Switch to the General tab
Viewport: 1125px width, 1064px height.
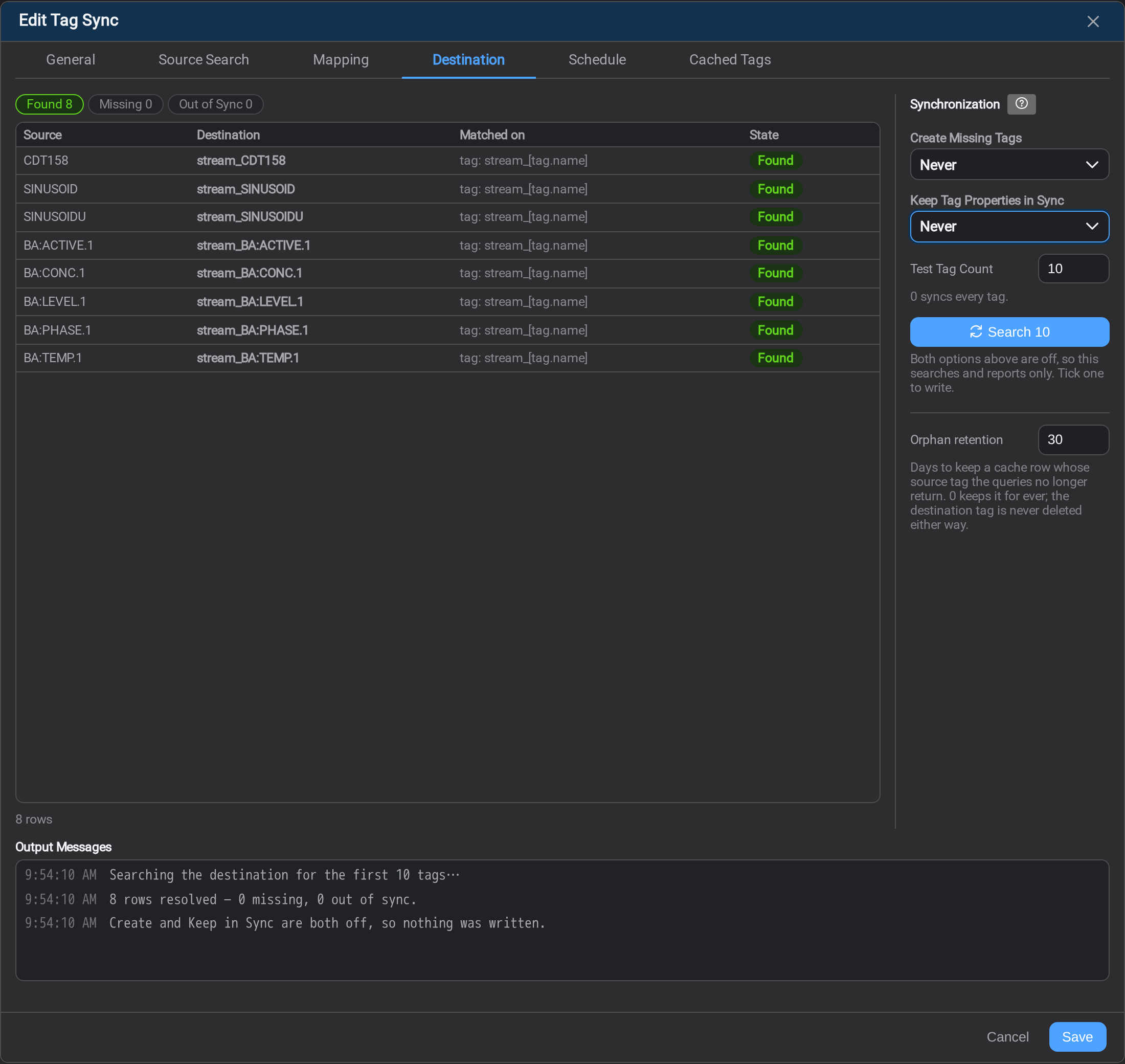(71, 59)
